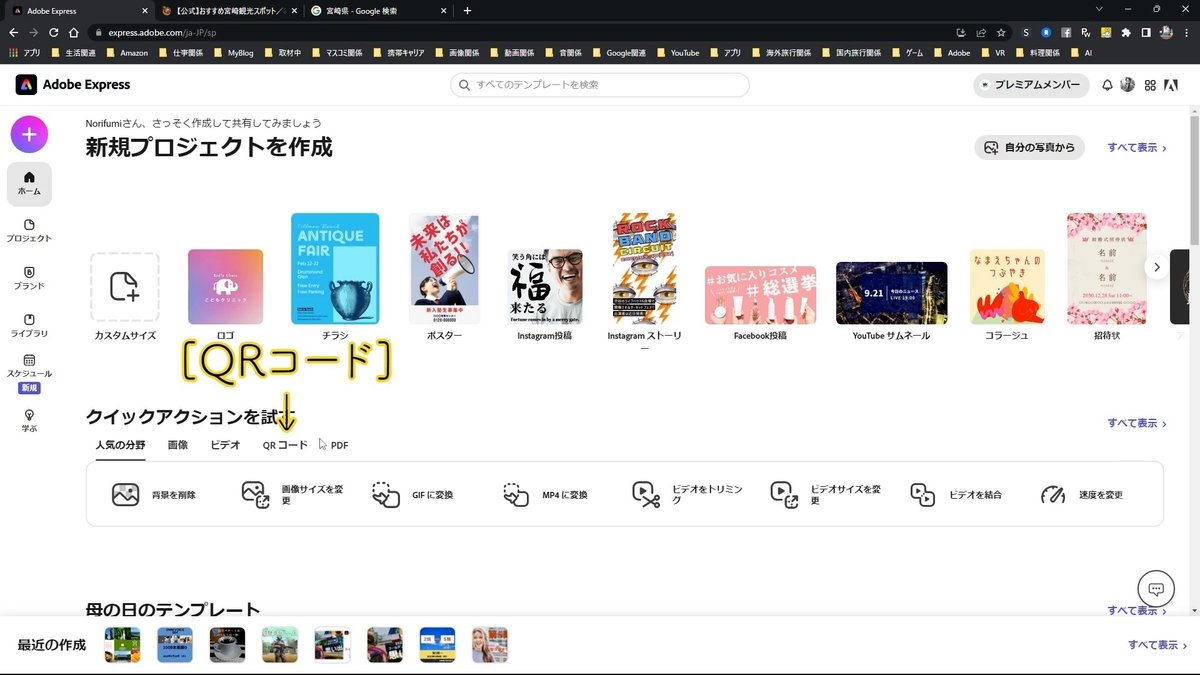The height and width of the screenshot is (675, 1200).
Task: Choose ビデオを結合 quick action
Action: coord(955,494)
